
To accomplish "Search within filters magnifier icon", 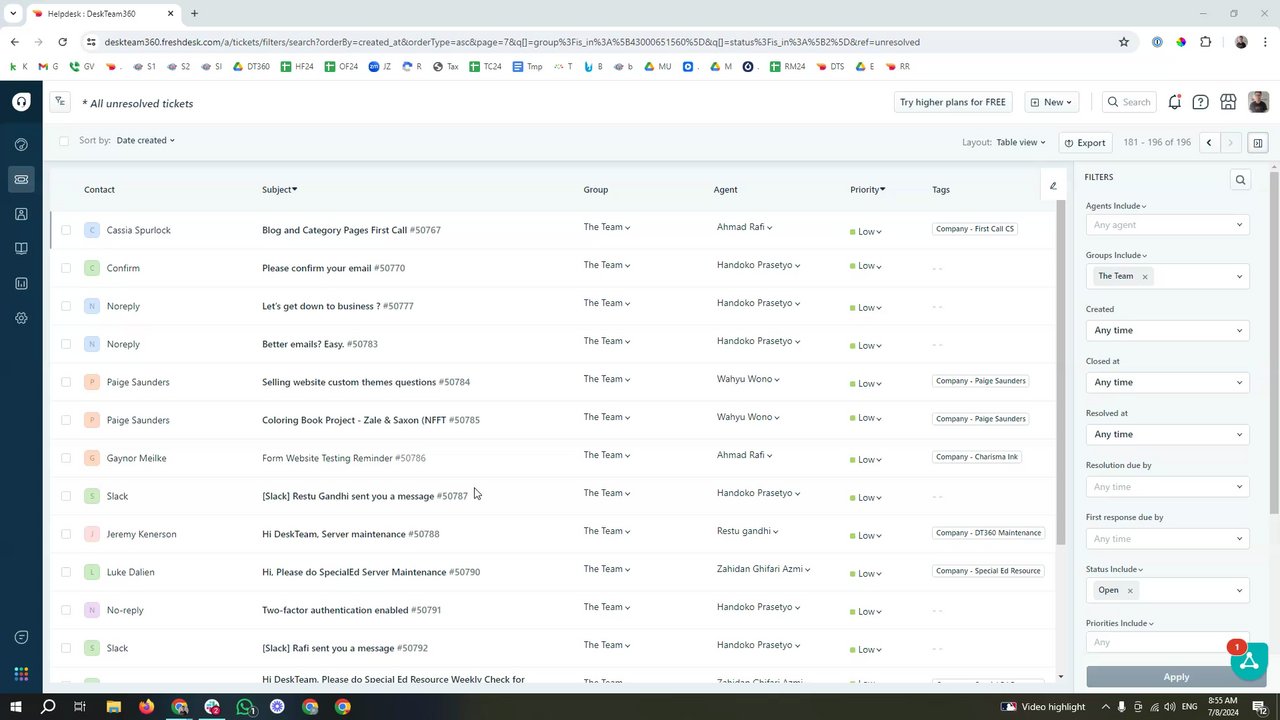I will (x=1240, y=180).
